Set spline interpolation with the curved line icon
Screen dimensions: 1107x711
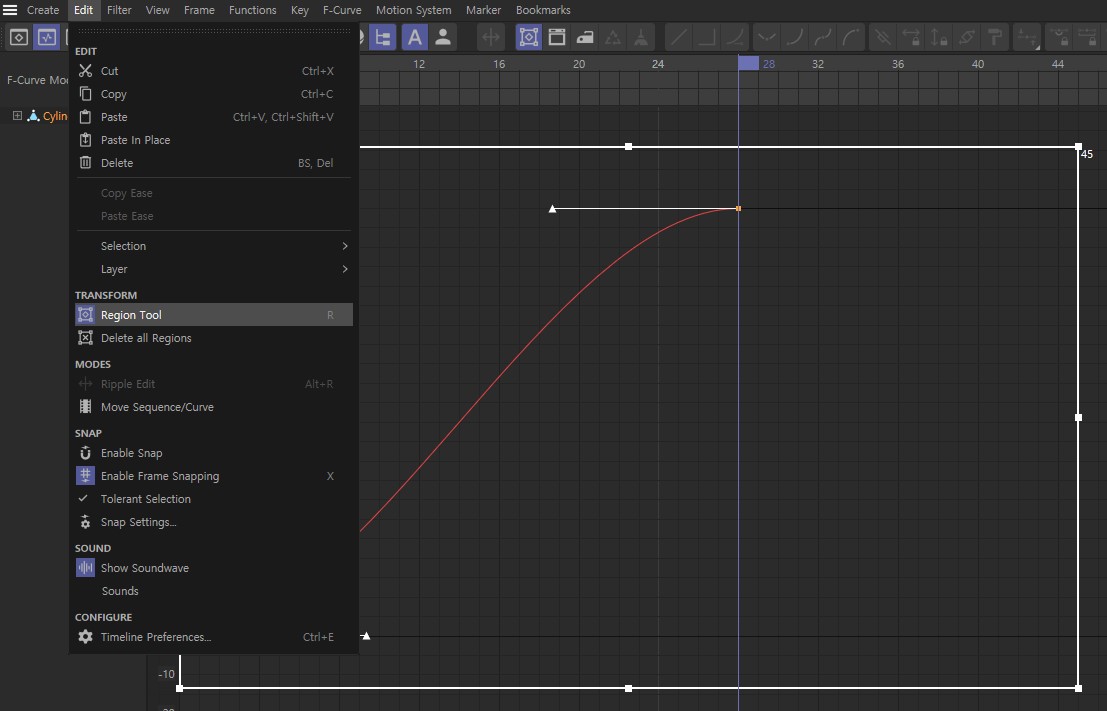(735, 37)
